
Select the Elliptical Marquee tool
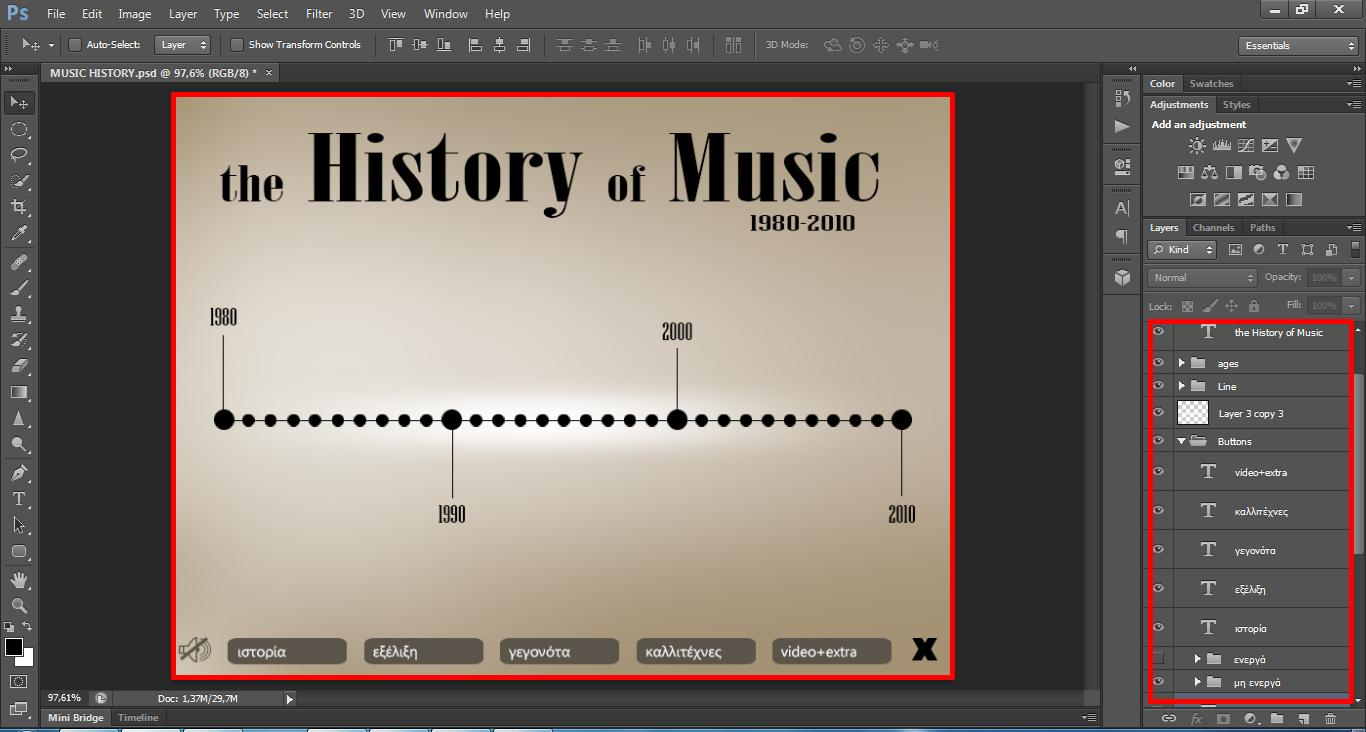point(19,129)
